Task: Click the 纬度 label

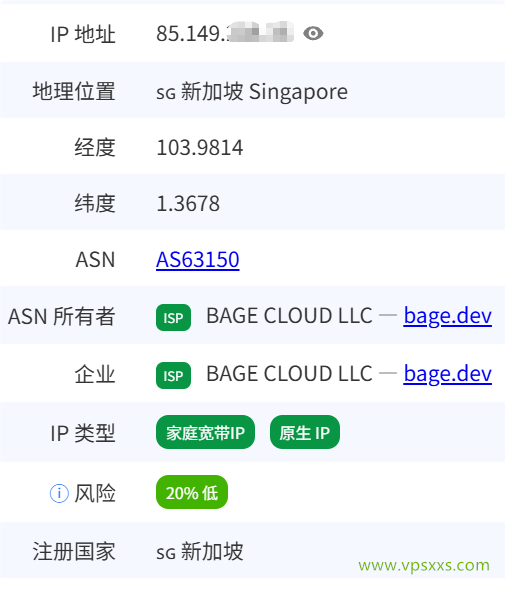Action: 95,203
